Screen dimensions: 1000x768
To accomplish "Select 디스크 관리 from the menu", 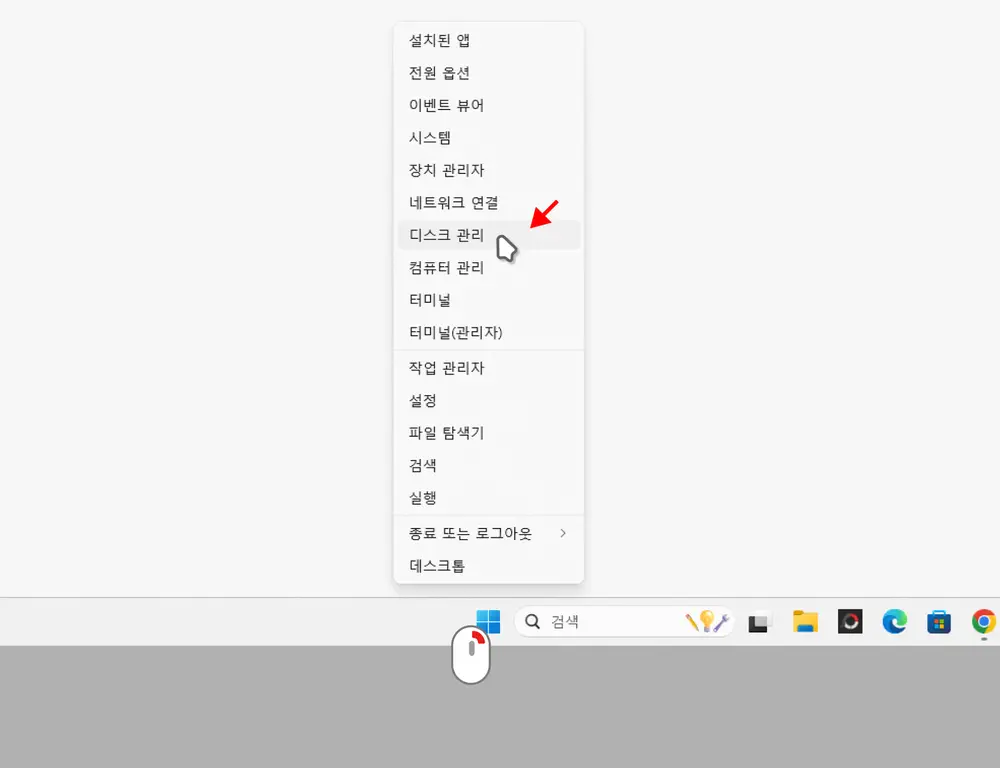I will [x=447, y=235].
